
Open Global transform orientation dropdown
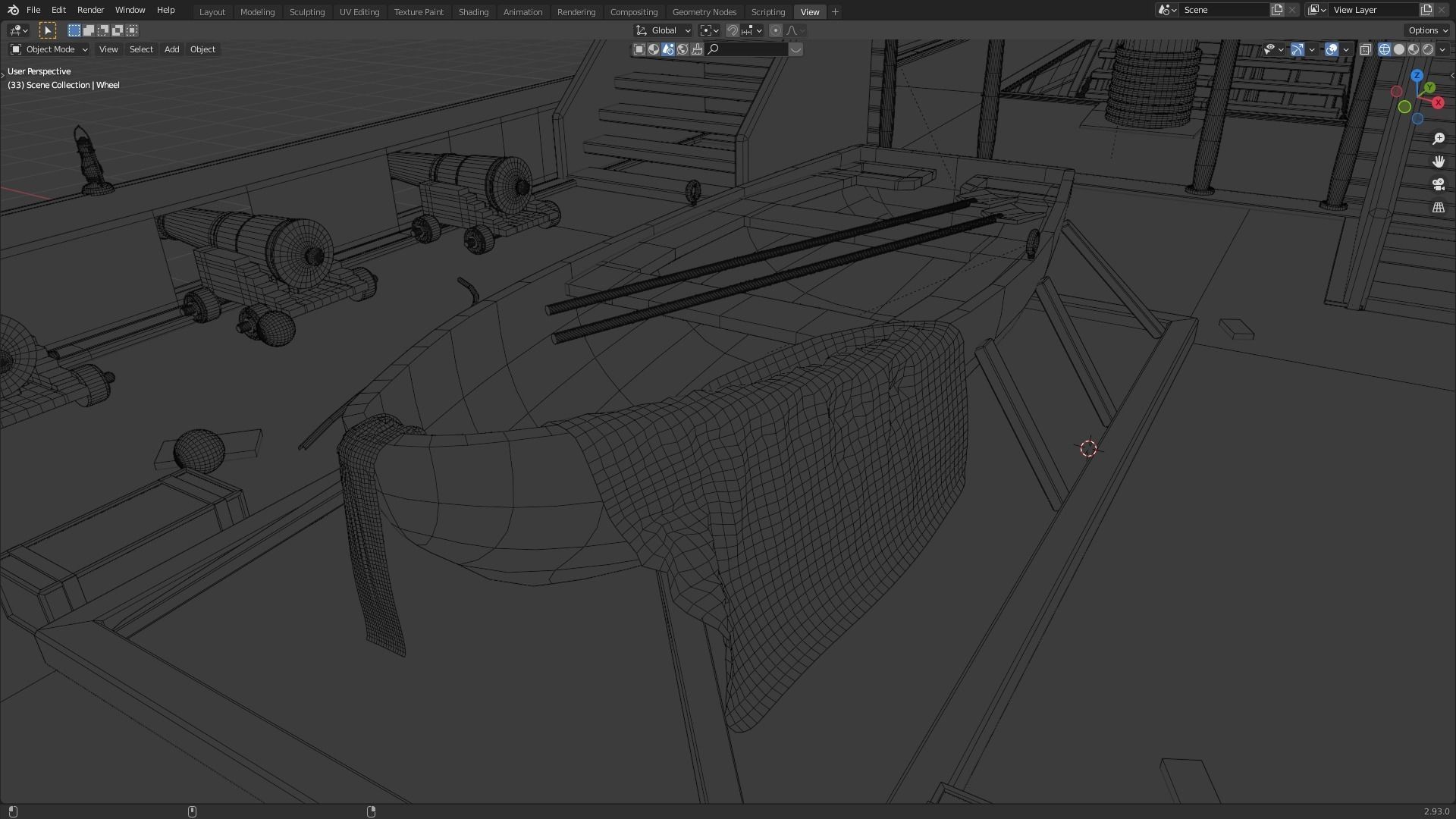[664, 30]
